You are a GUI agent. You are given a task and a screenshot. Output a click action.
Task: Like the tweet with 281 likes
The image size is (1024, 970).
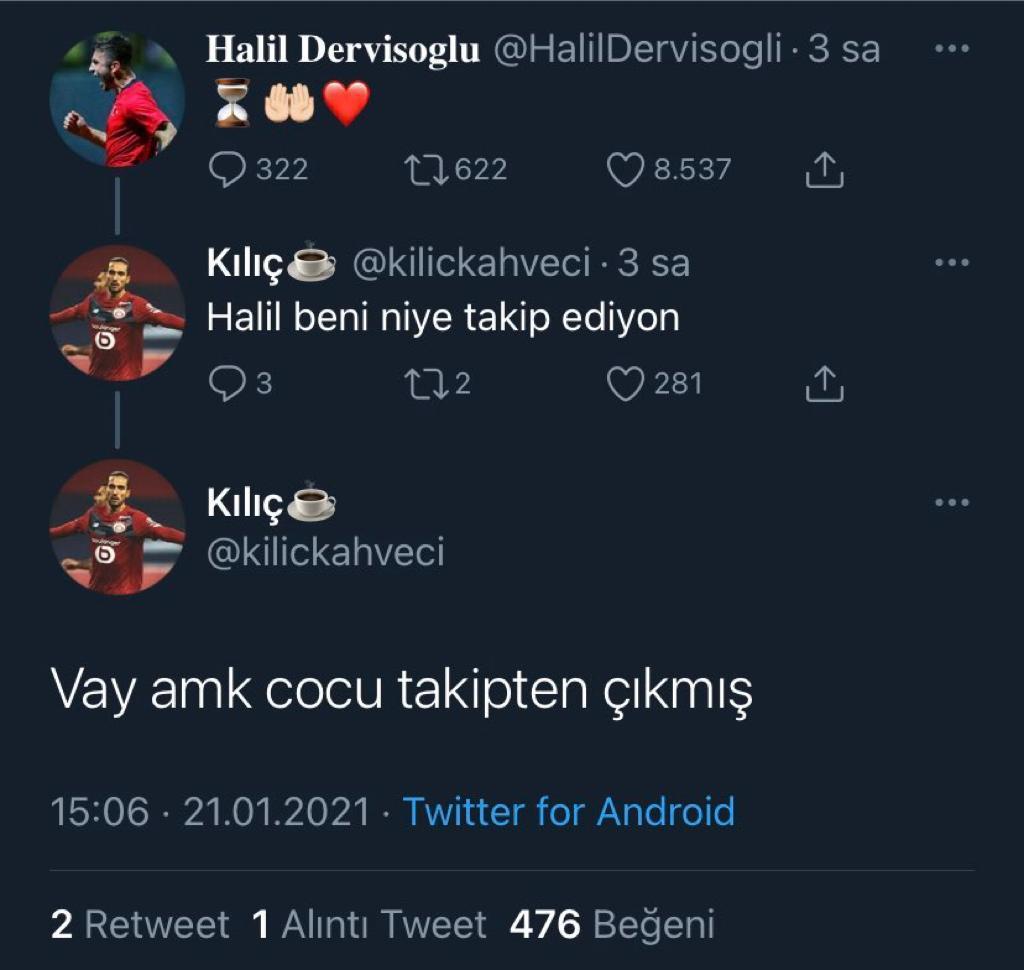(x=625, y=384)
